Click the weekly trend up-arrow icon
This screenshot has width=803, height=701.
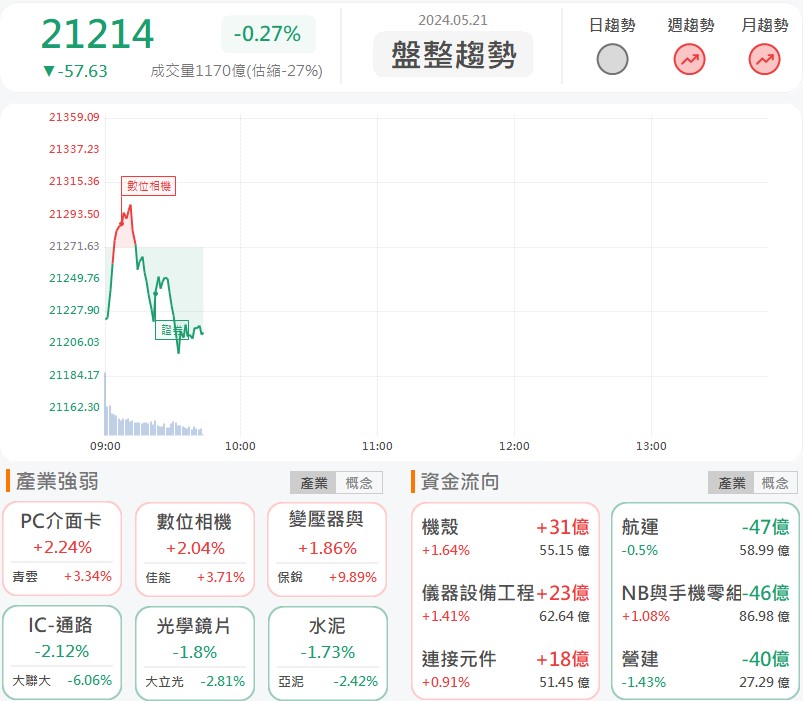pyautogui.click(x=689, y=60)
